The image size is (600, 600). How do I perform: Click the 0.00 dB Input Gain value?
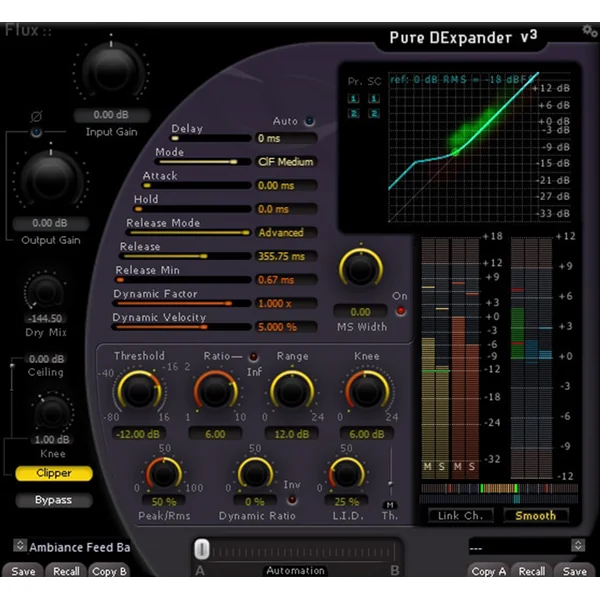pyautogui.click(x=111, y=115)
